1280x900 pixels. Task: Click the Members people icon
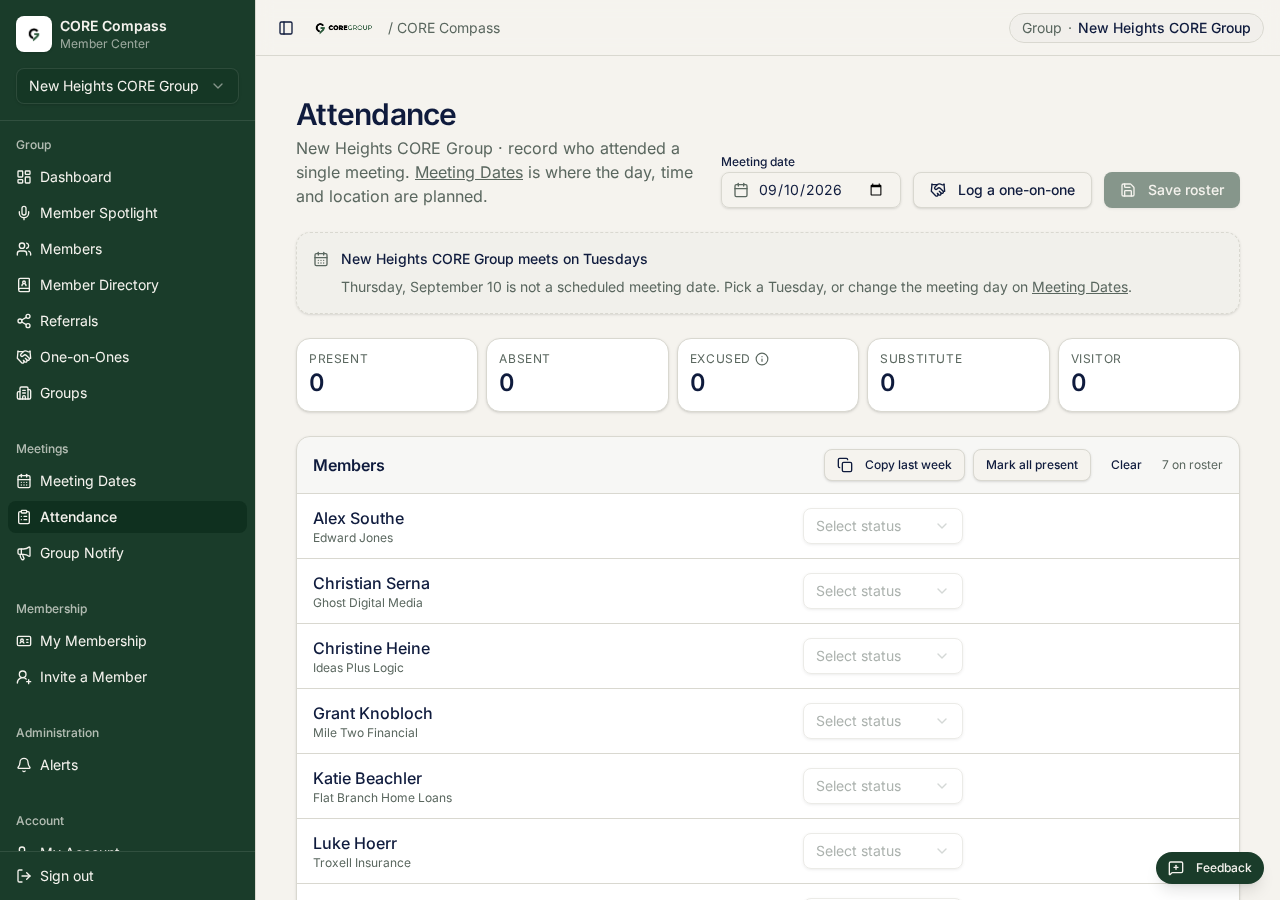pos(24,249)
